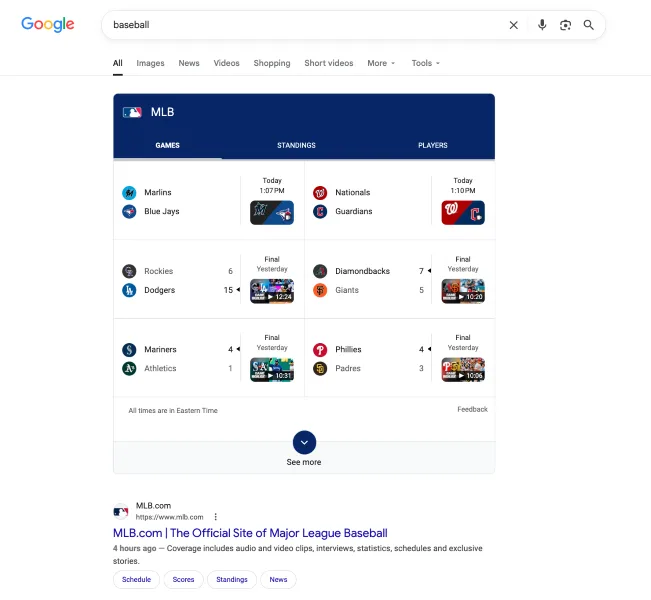Click the Diamondbacks team name
The image size is (651, 600).
tap(362, 271)
